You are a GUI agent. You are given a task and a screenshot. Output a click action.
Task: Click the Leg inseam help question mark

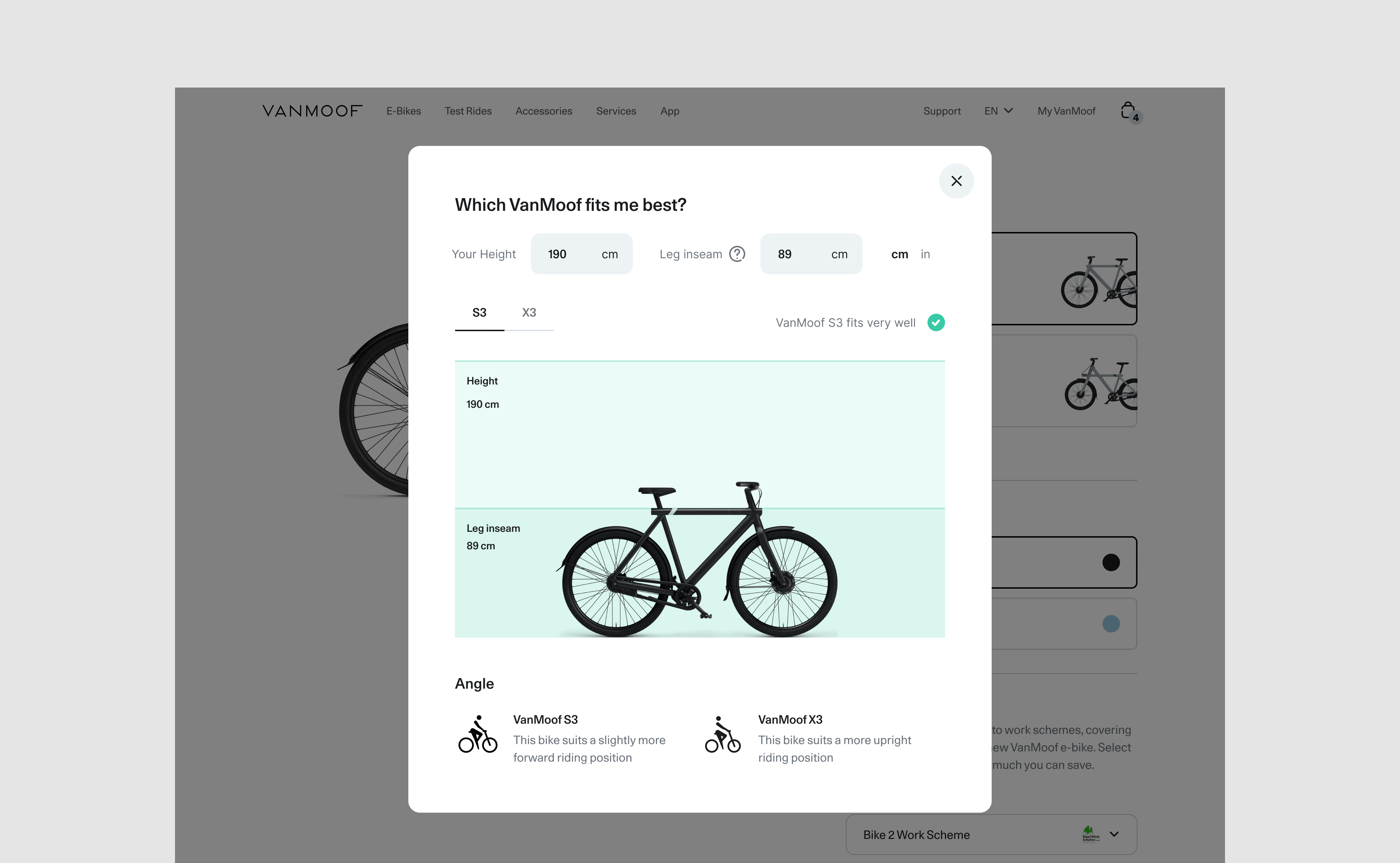click(737, 254)
